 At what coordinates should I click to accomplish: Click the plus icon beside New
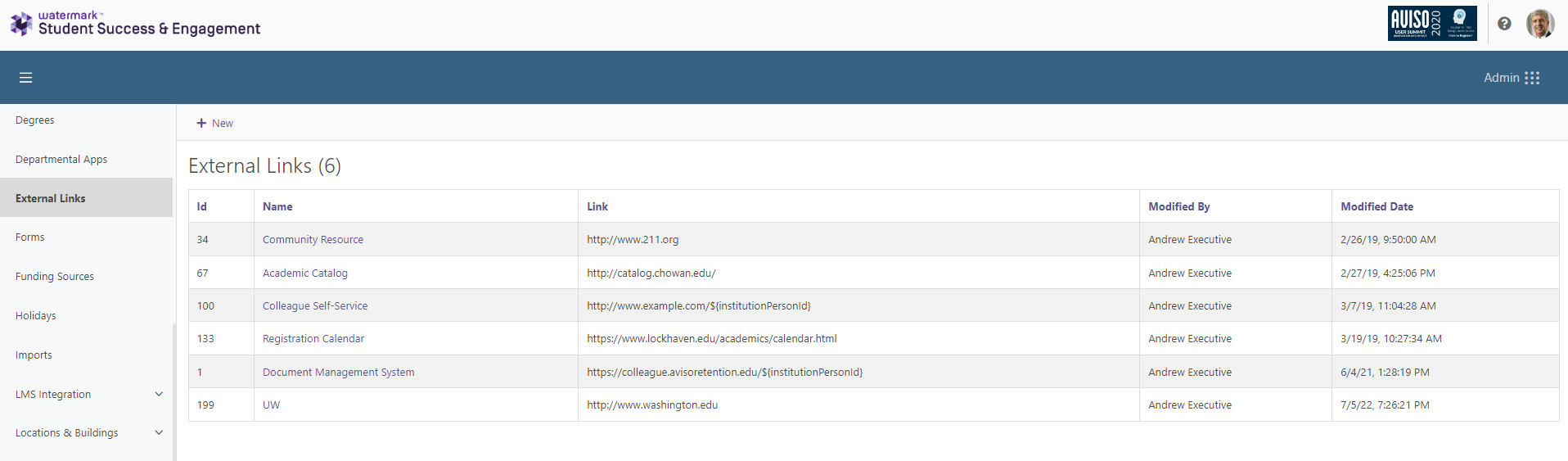[201, 123]
